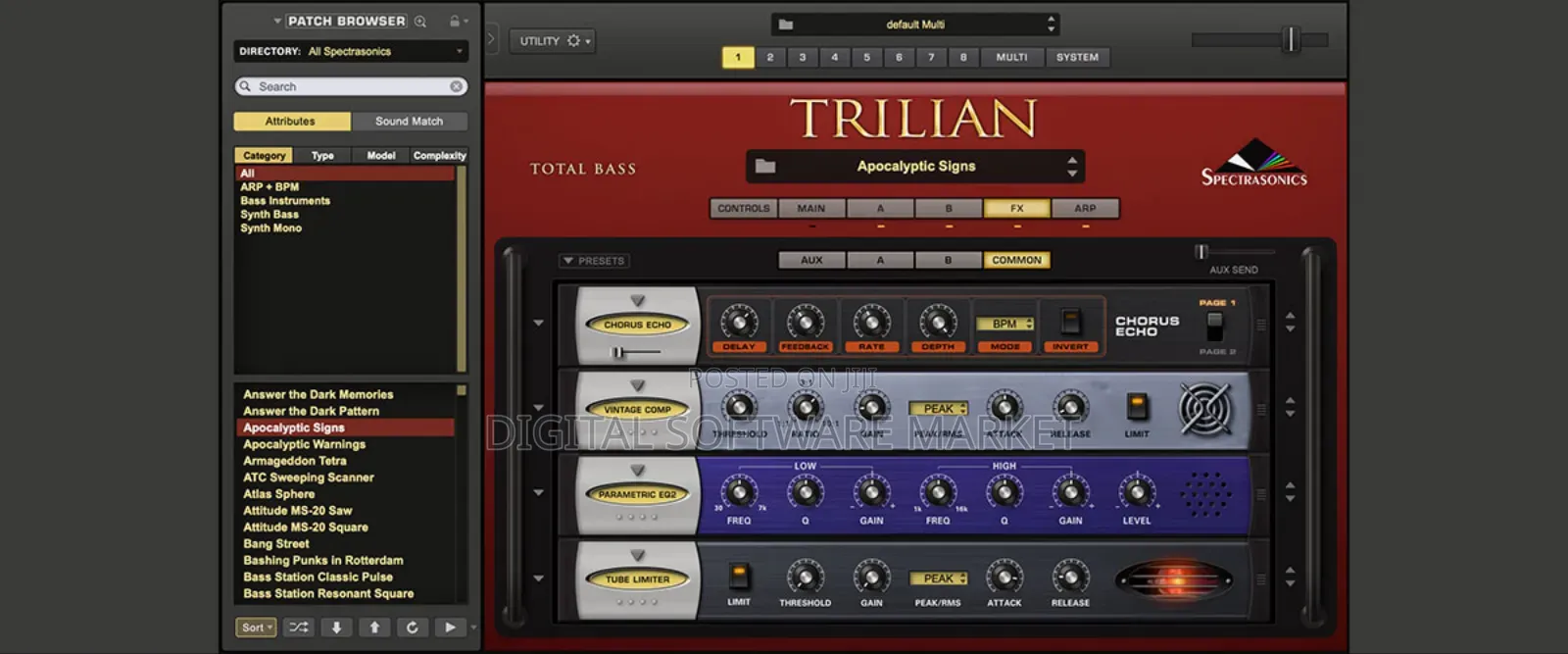Click the Tube Limiter Gain knob
The image size is (1568, 654).
pos(871,577)
